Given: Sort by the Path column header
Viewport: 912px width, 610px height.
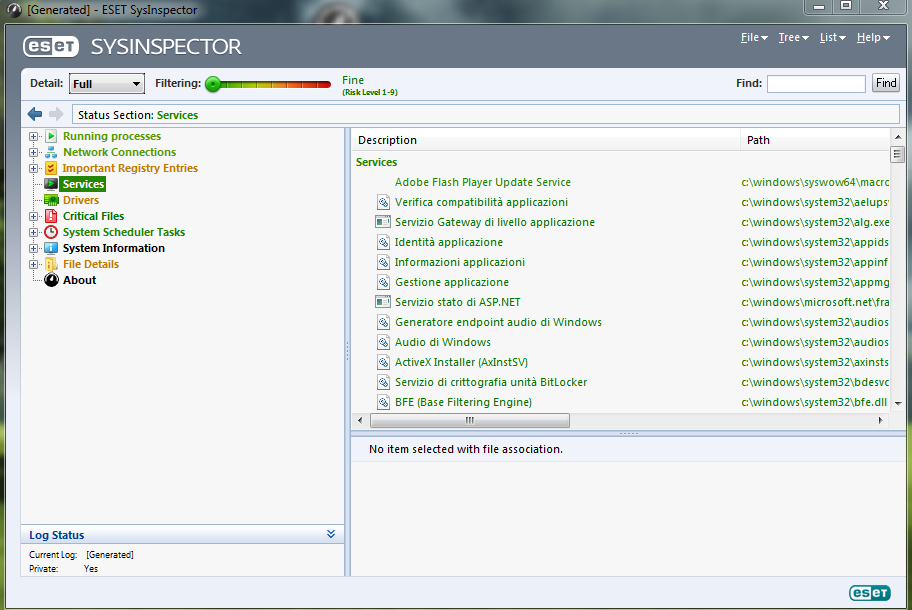Looking at the screenshot, I should (815, 140).
